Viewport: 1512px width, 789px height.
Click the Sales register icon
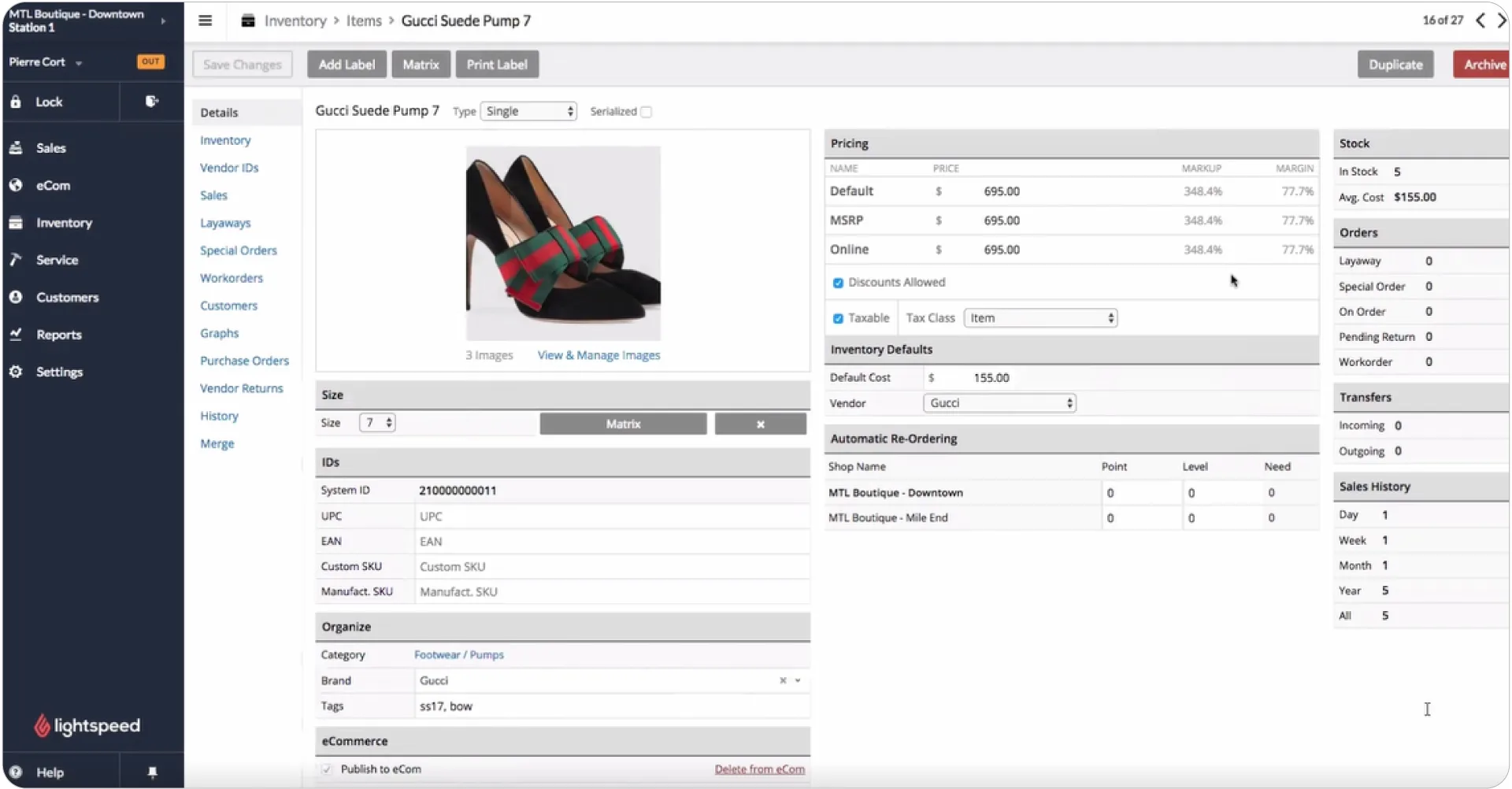coord(16,147)
